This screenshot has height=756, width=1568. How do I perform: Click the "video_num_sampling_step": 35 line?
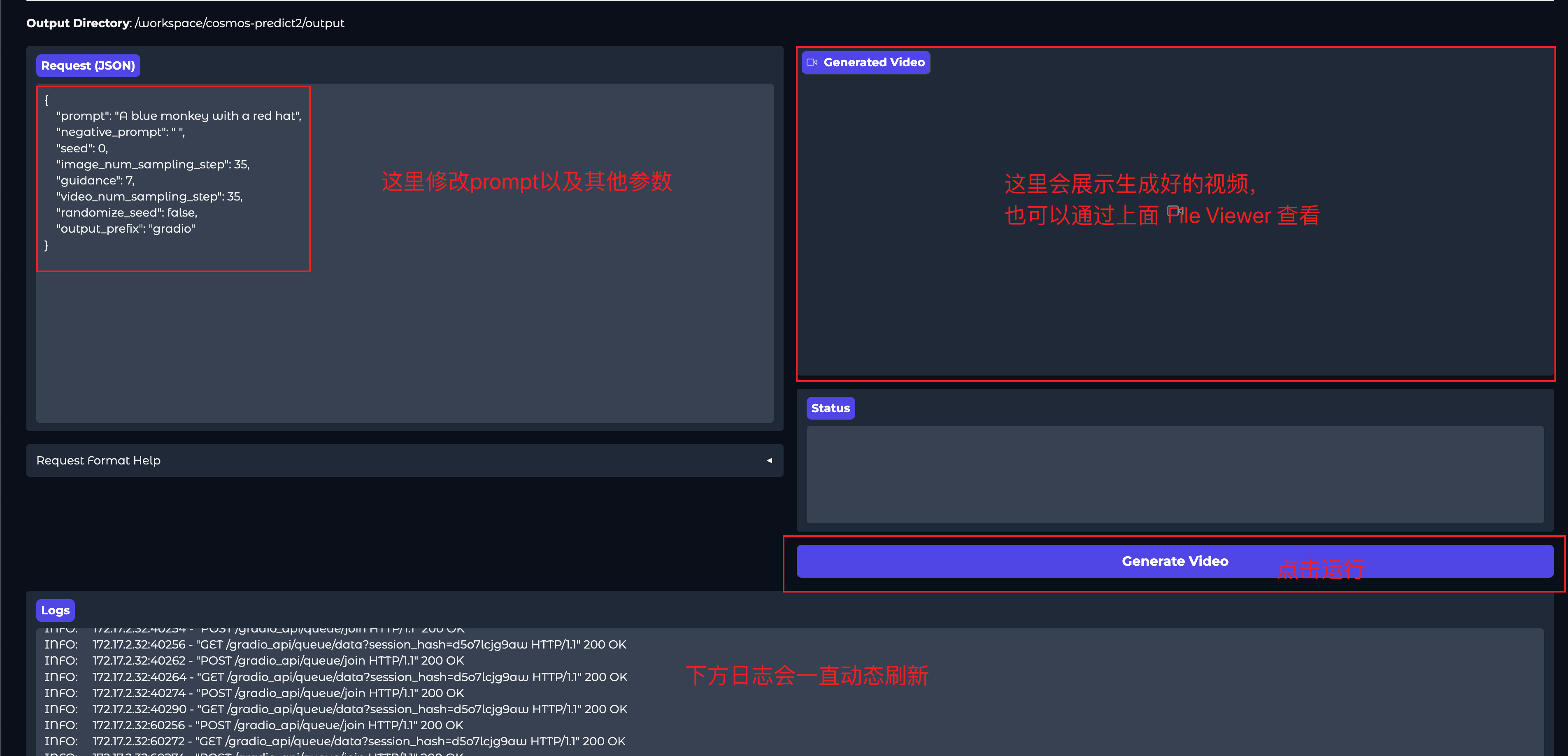pyautogui.click(x=149, y=197)
